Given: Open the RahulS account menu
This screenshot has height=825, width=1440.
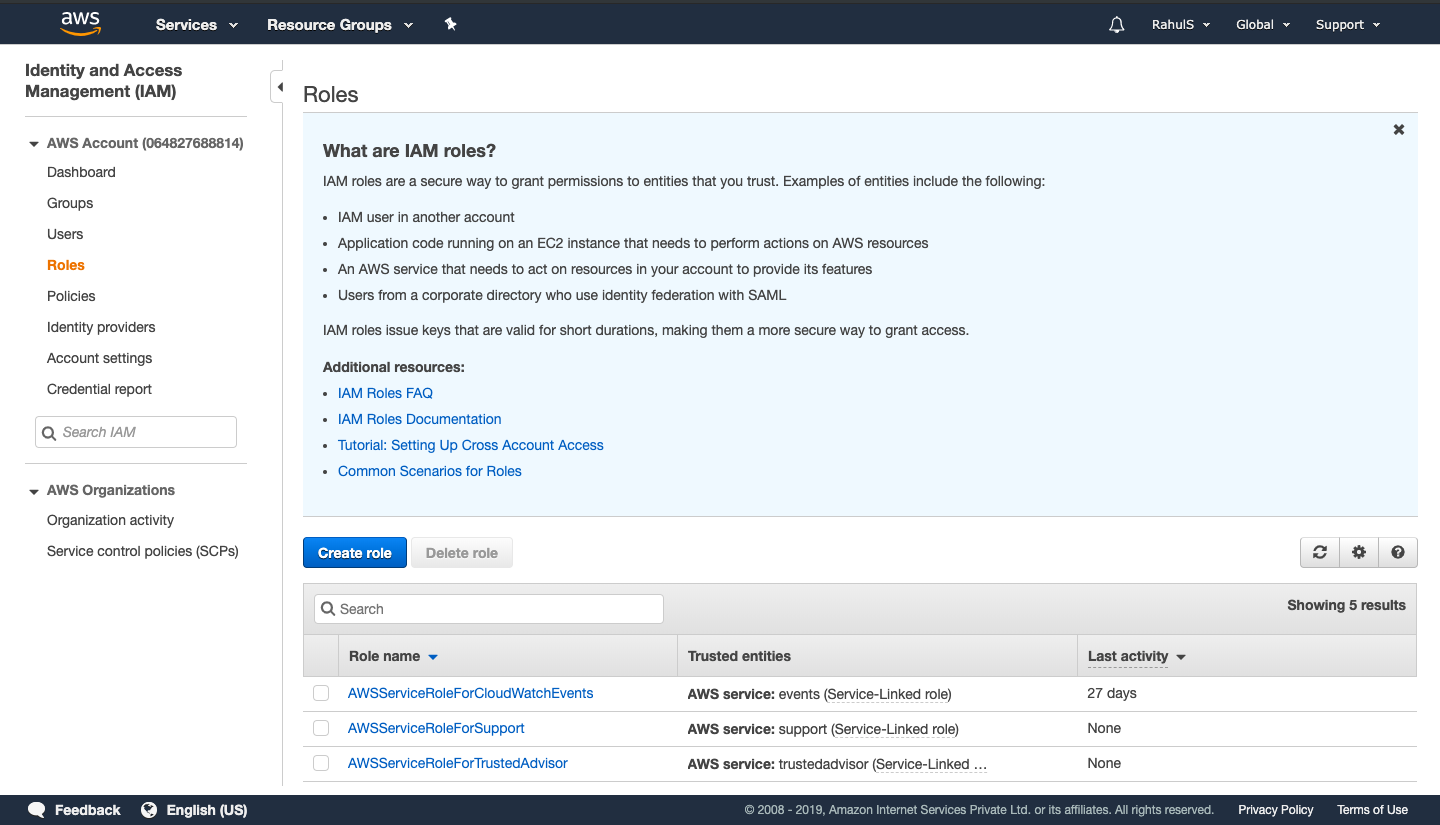Looking at the screenshot, I should (1181, 24).
